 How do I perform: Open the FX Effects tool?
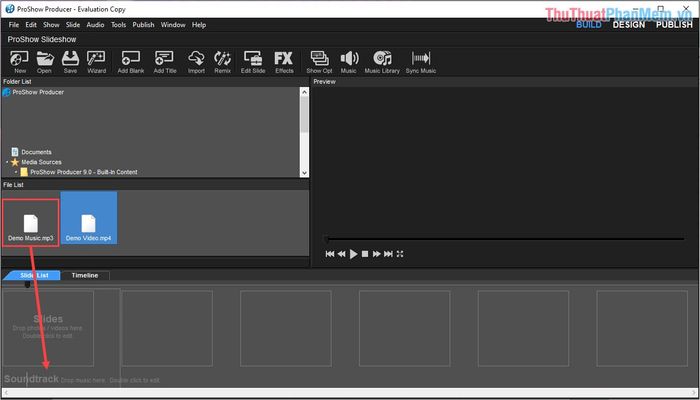pos(284,62)
